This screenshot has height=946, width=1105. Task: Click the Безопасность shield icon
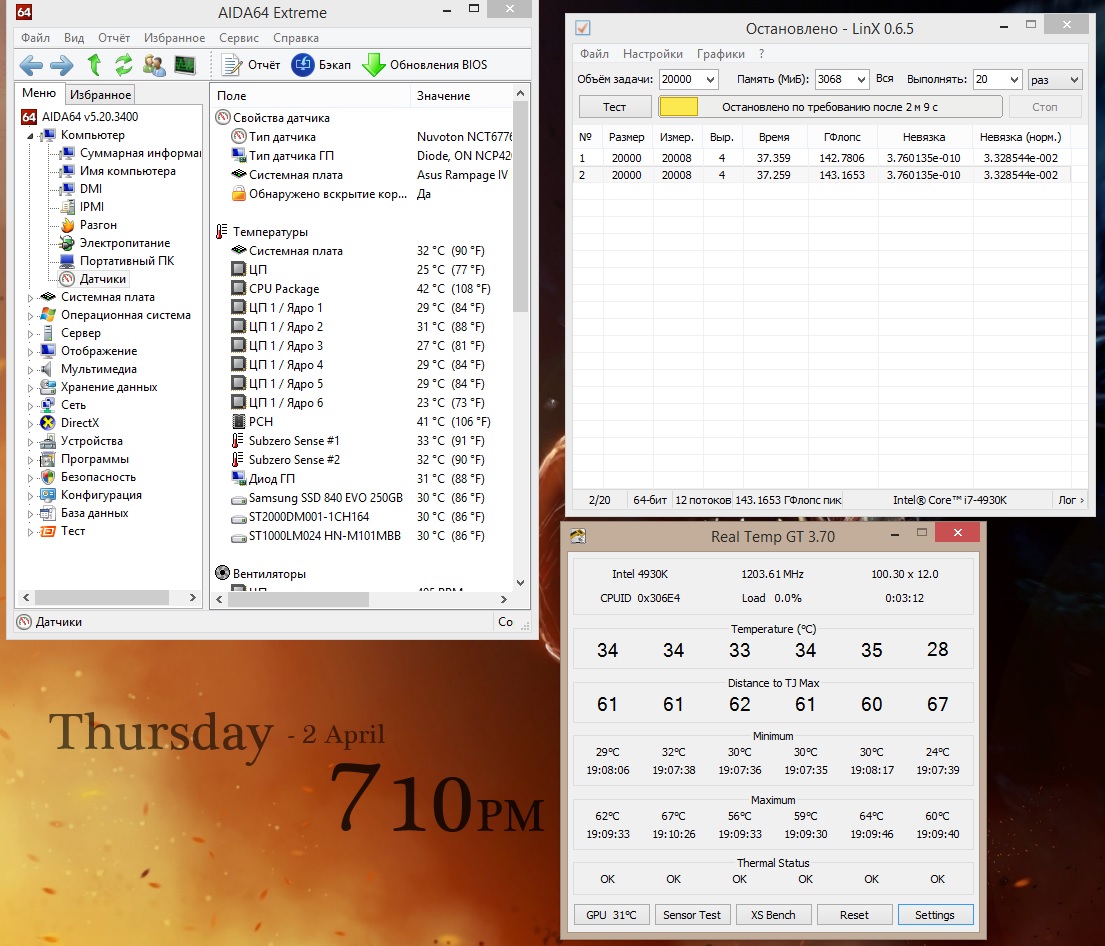click(48, 477)
